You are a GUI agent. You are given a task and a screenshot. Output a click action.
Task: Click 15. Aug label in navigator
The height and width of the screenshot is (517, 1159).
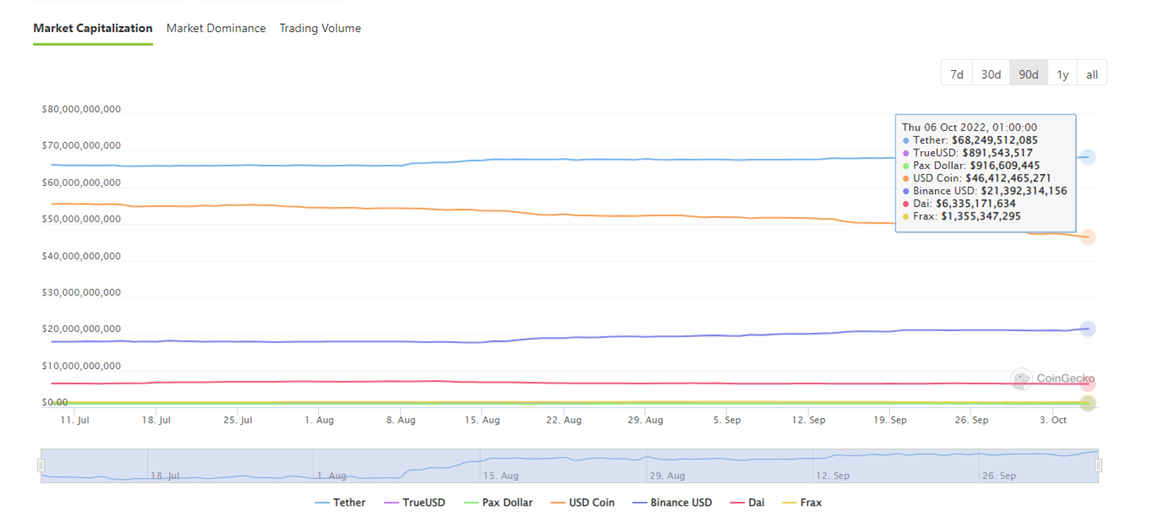(x=499, y=476)
